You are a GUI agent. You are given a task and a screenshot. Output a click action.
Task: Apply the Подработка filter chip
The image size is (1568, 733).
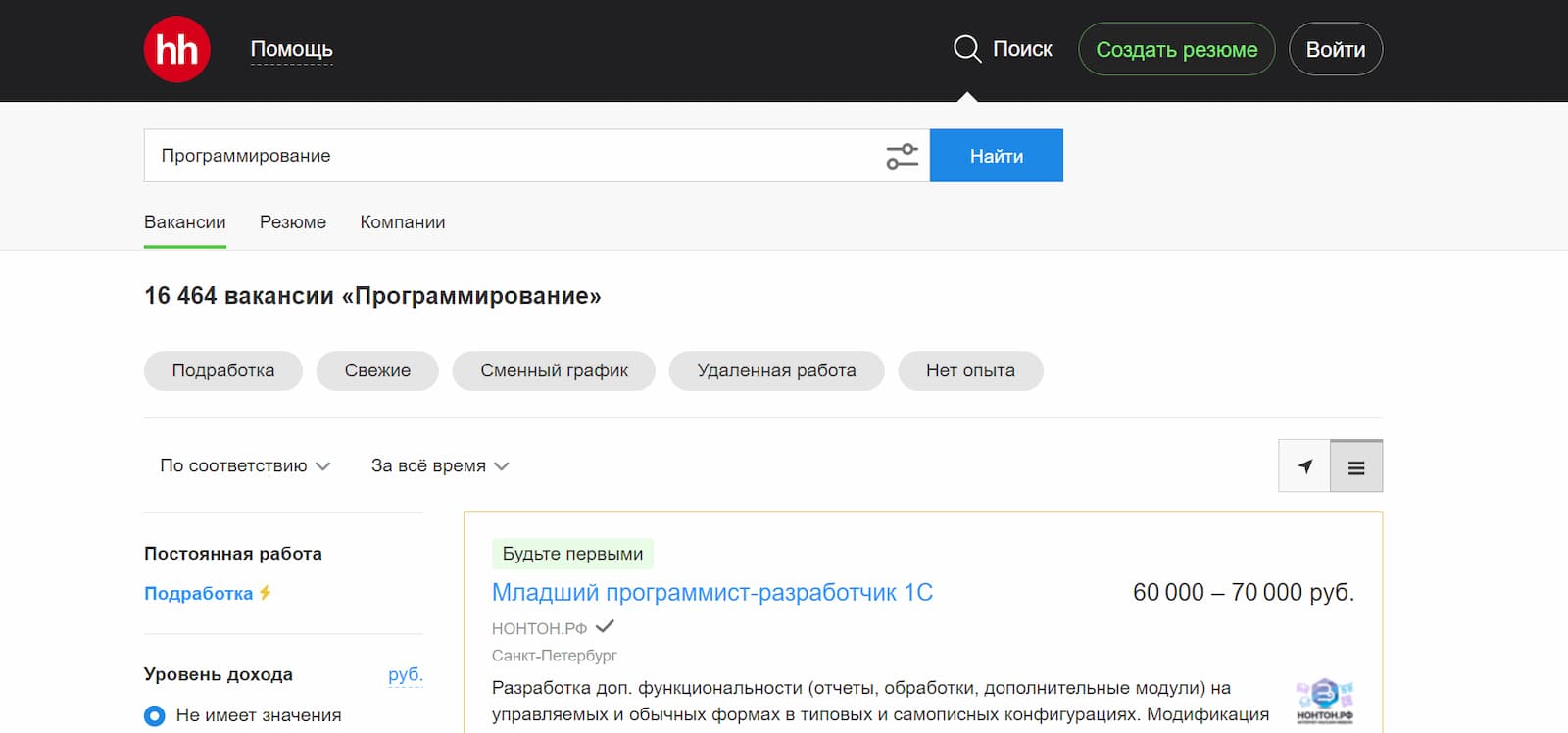(x=223, y=370)
